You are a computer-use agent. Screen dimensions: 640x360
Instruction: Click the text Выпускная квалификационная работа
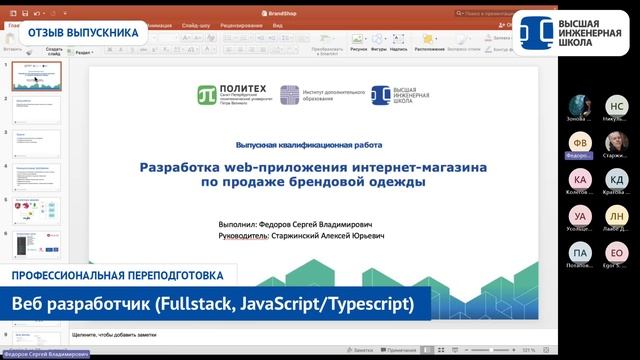tap(309, 145)
